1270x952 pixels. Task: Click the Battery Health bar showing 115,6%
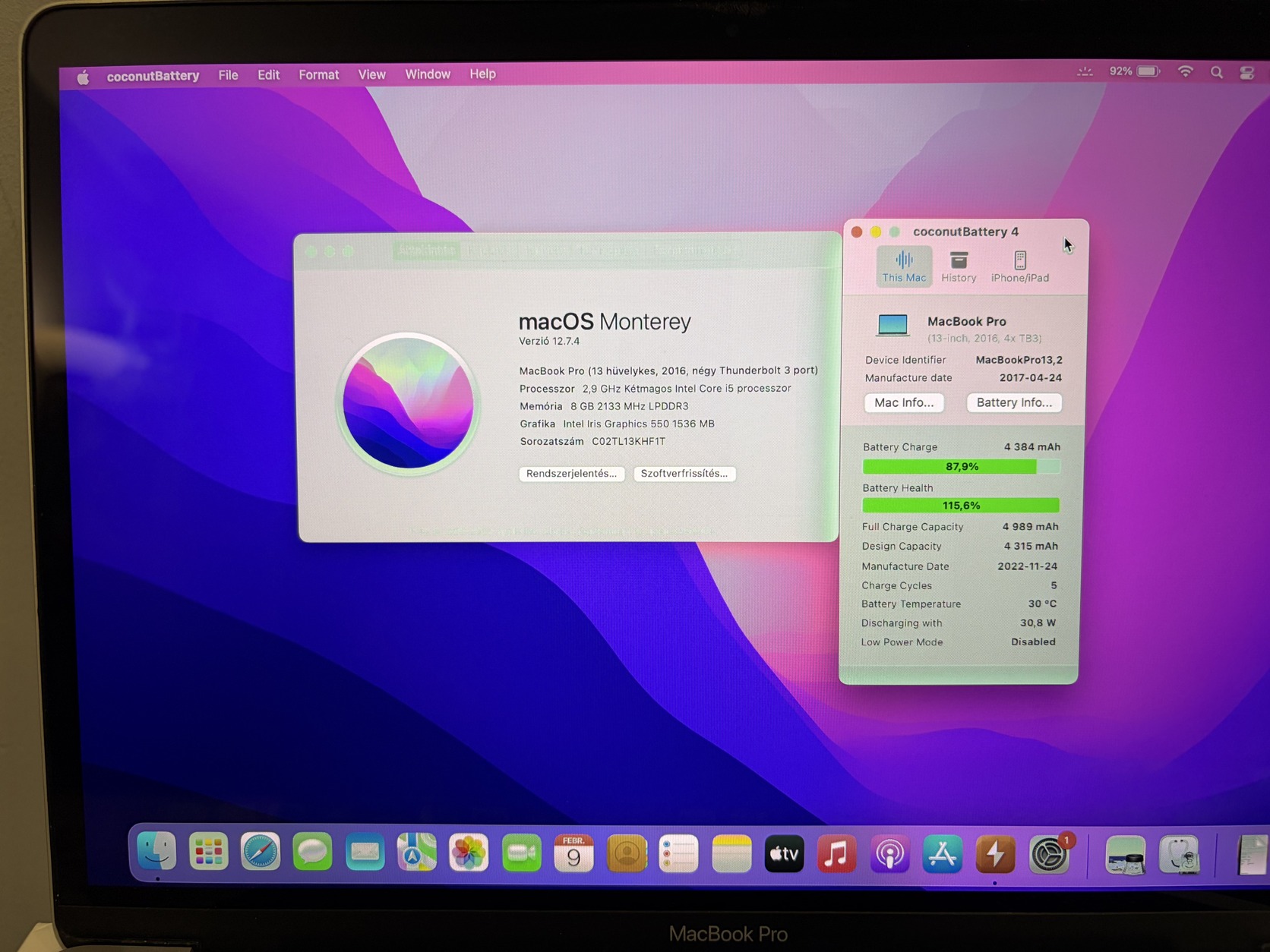tap(961, 505)
